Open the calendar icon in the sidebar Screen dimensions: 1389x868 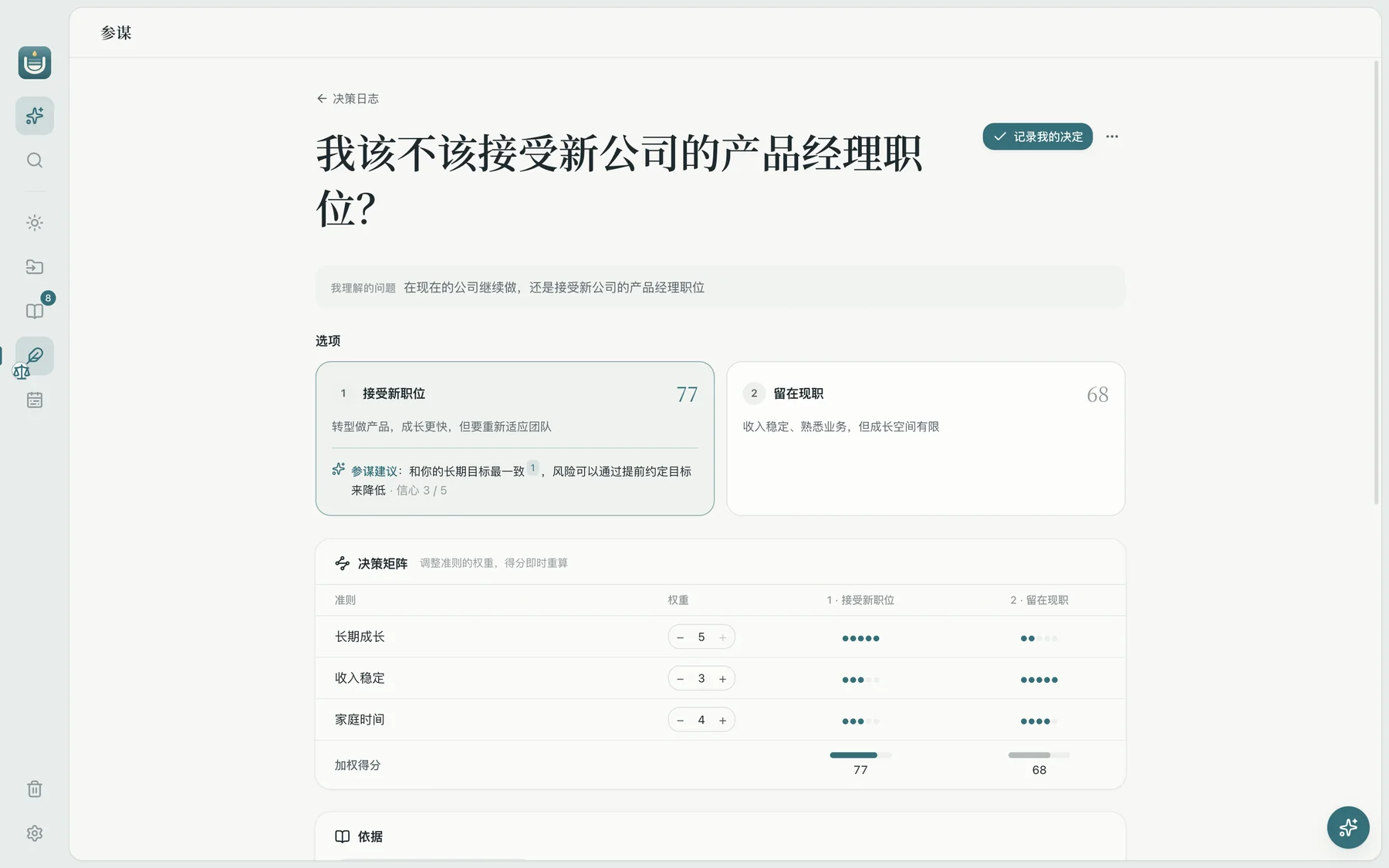tap(35, 400)
